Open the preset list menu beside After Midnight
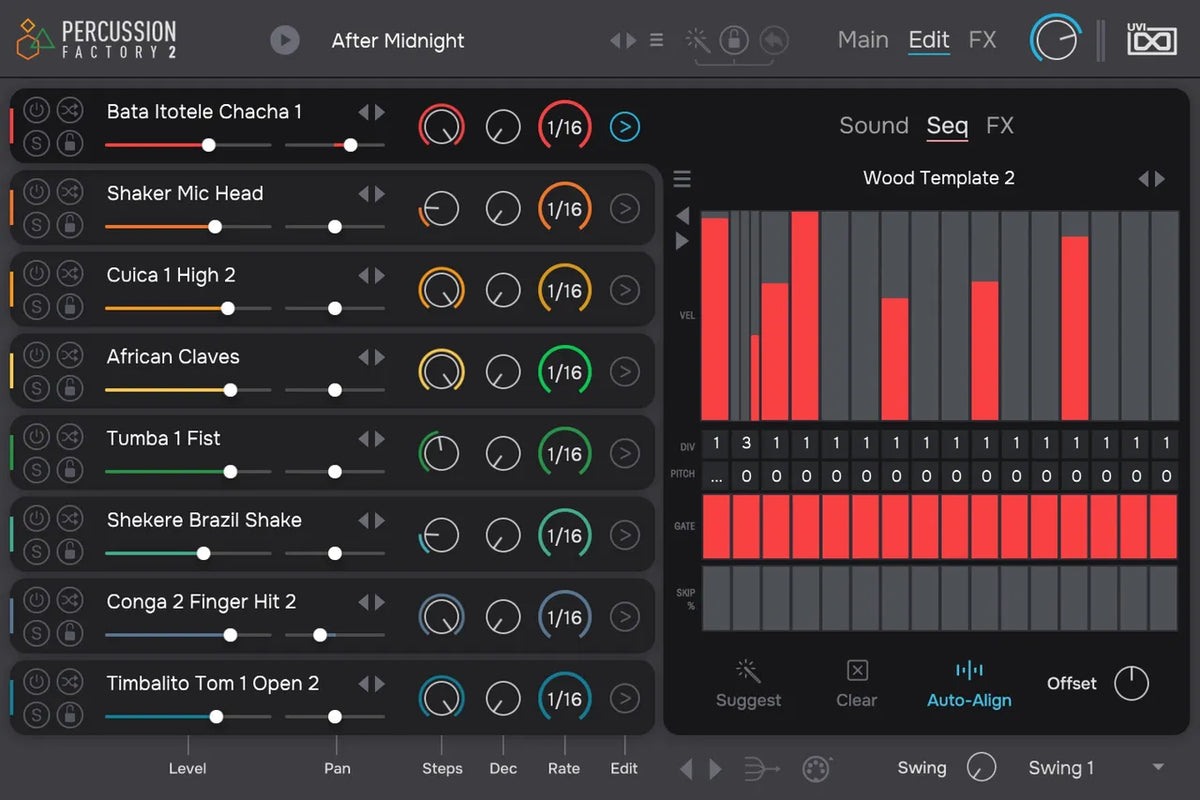 [656, 40]
